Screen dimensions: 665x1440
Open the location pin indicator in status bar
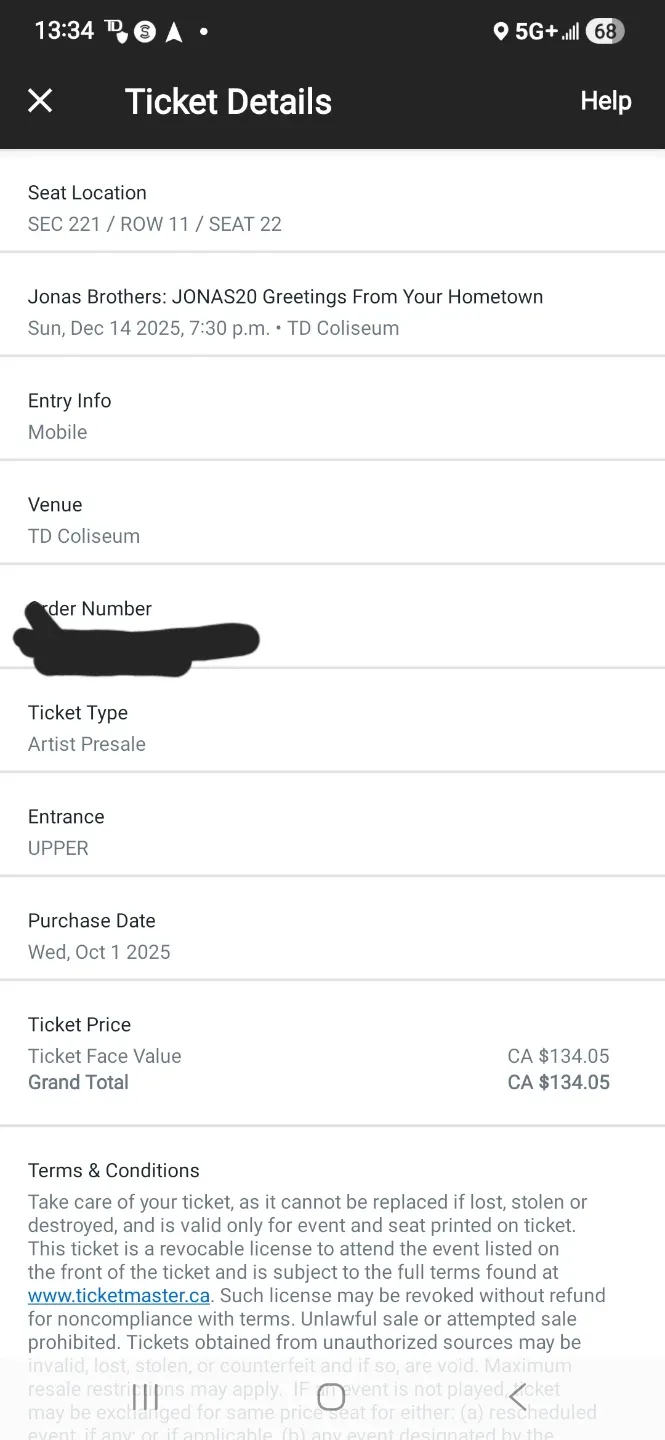coord(502,31)
